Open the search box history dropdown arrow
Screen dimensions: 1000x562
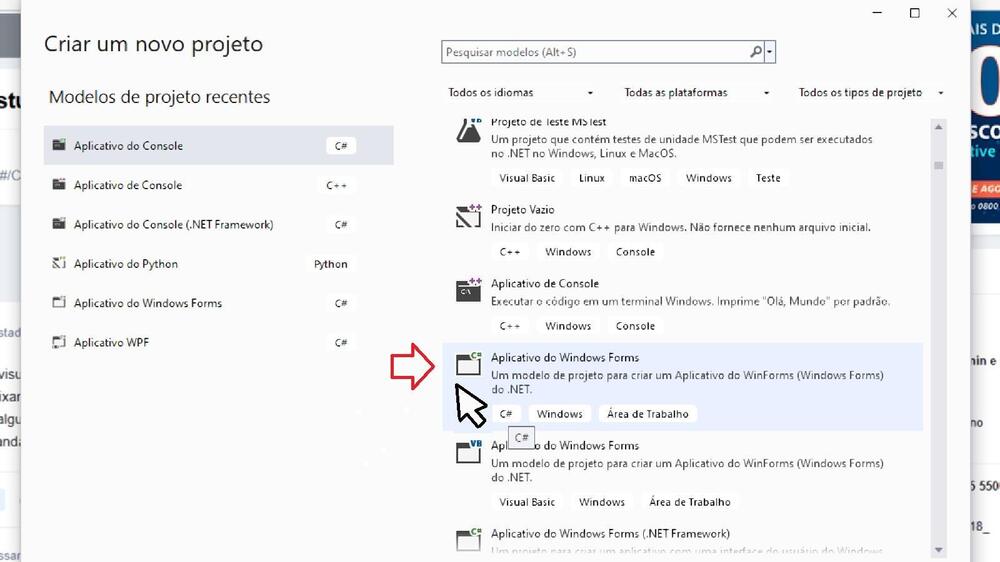[770, 52]
